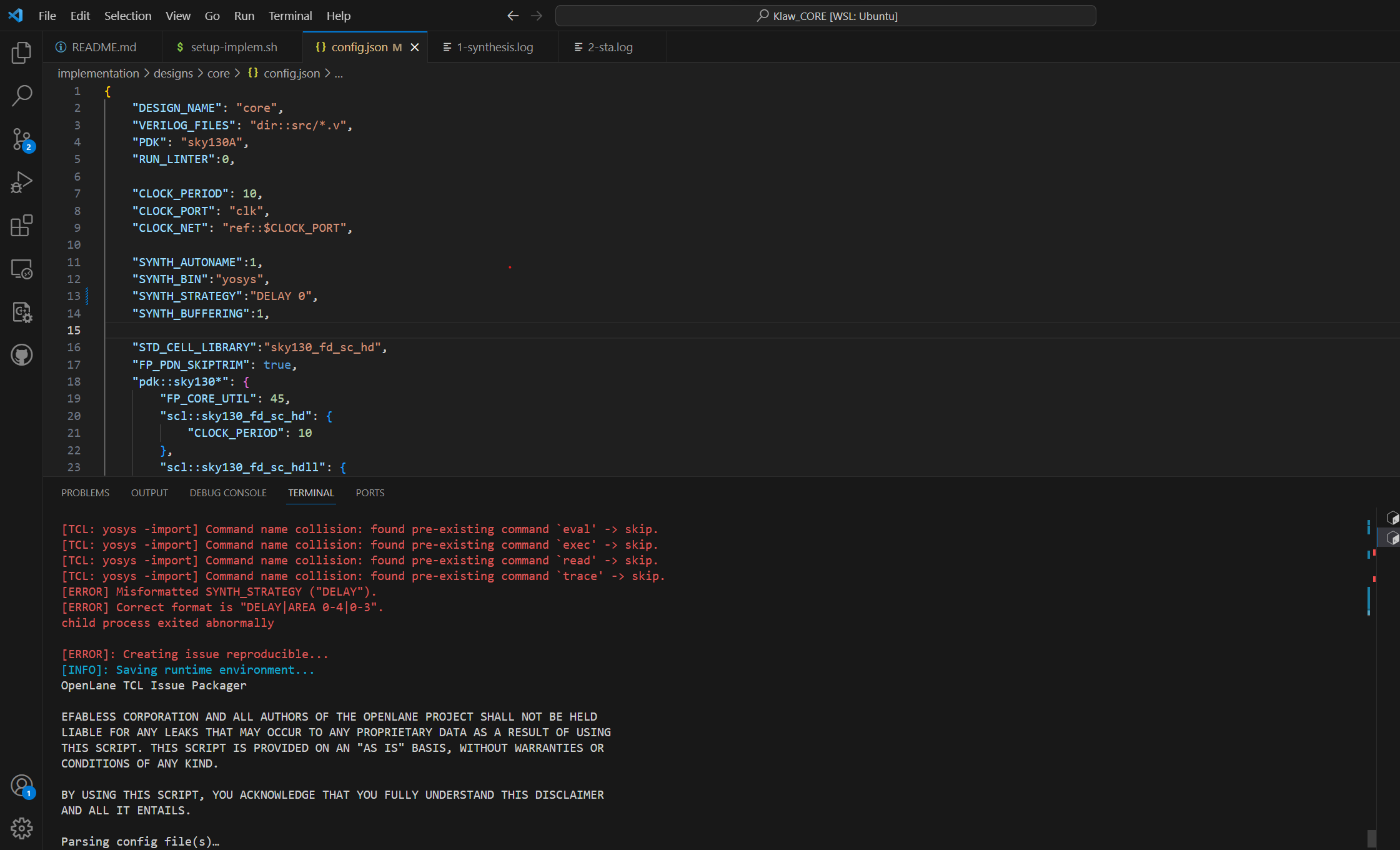The height and width of the screenshot is (850, 1400).
Task: Open the Explorer view in the sidebar
Action: tap(21, 52)
